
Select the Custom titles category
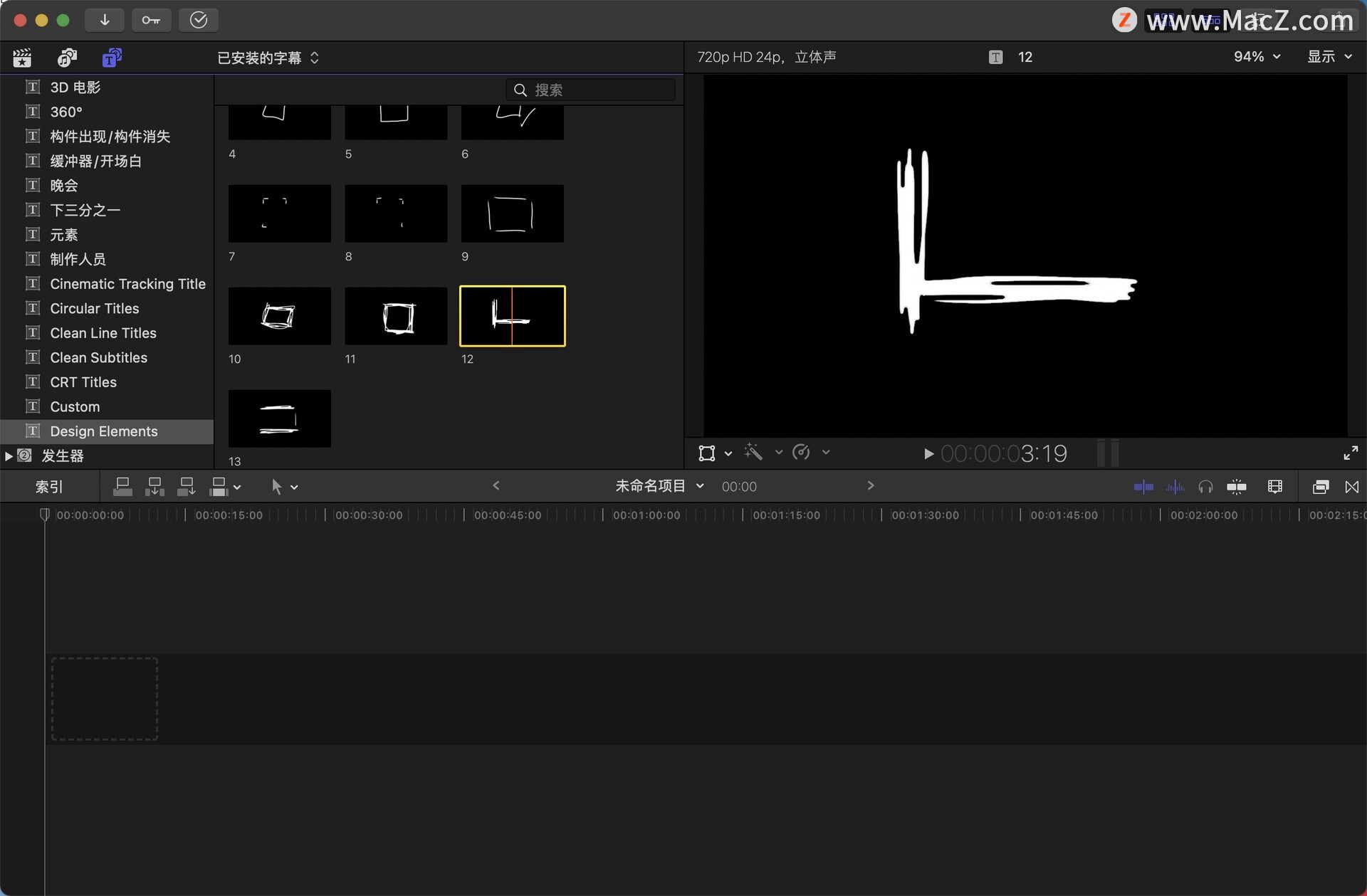(75, 407)
